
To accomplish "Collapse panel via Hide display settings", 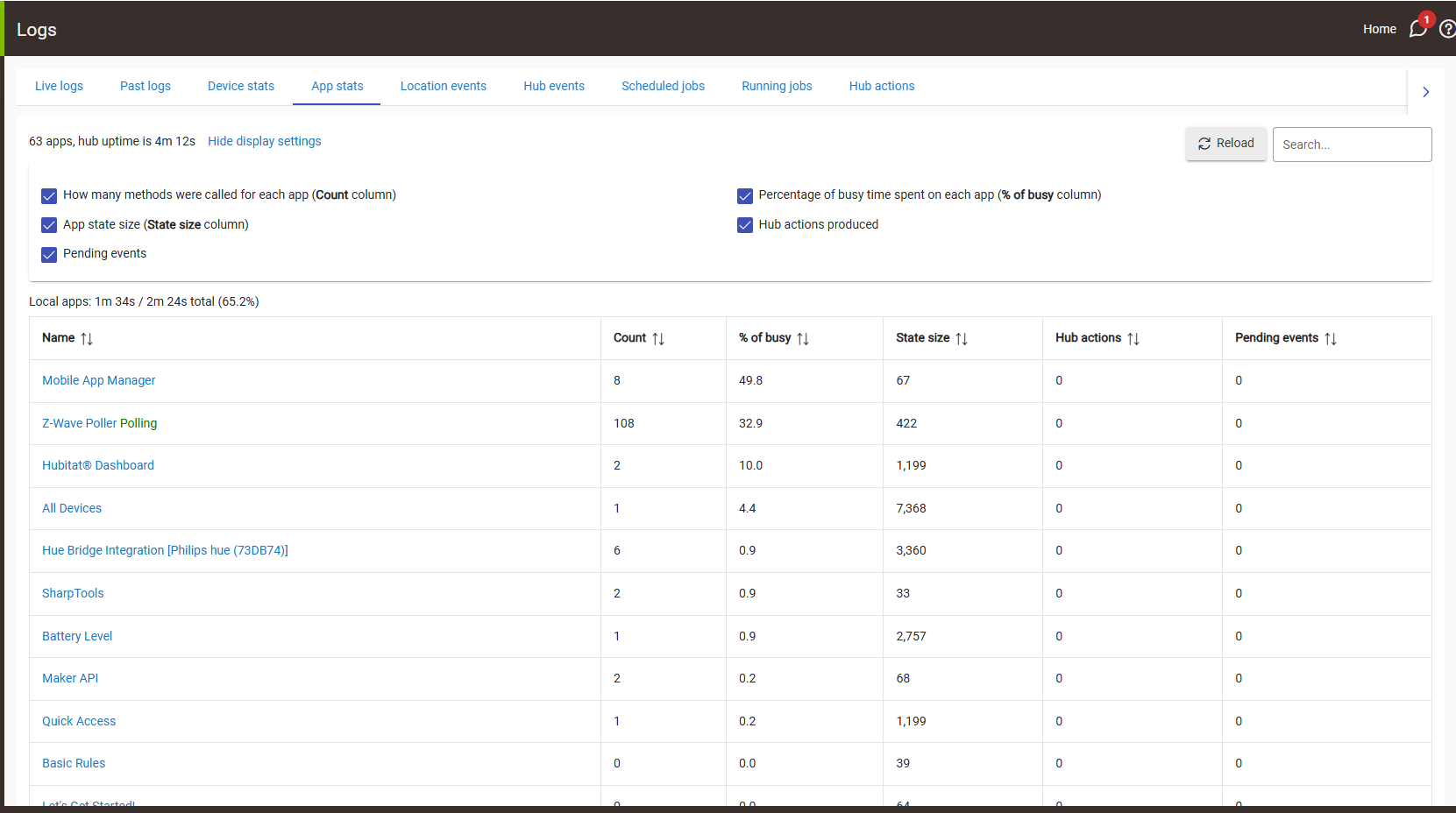I will pyautogui.click(x=264, y=141).
